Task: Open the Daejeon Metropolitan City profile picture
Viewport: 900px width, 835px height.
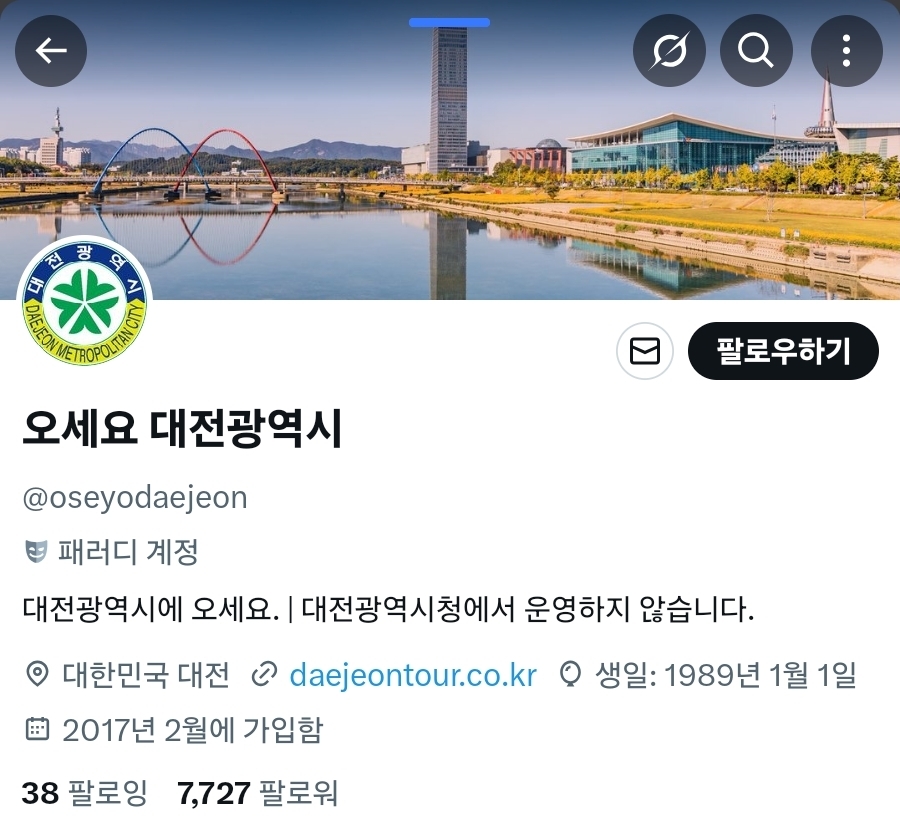Action: pyautogui.click(x=84, y=303)
